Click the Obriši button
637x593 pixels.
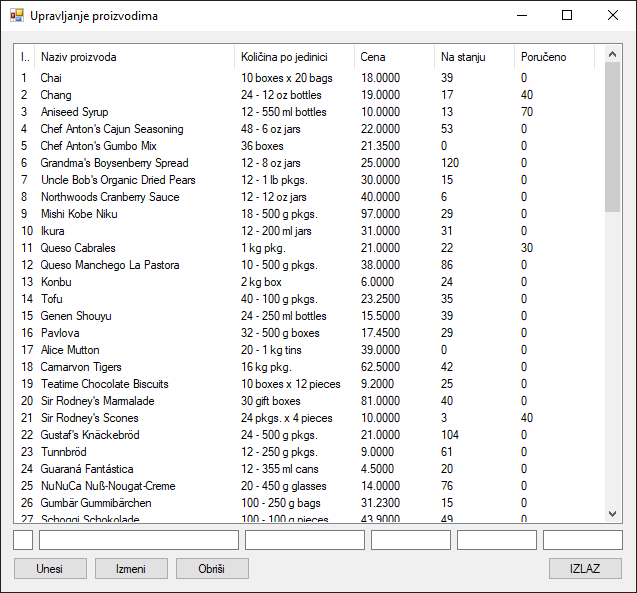point(212,568)
